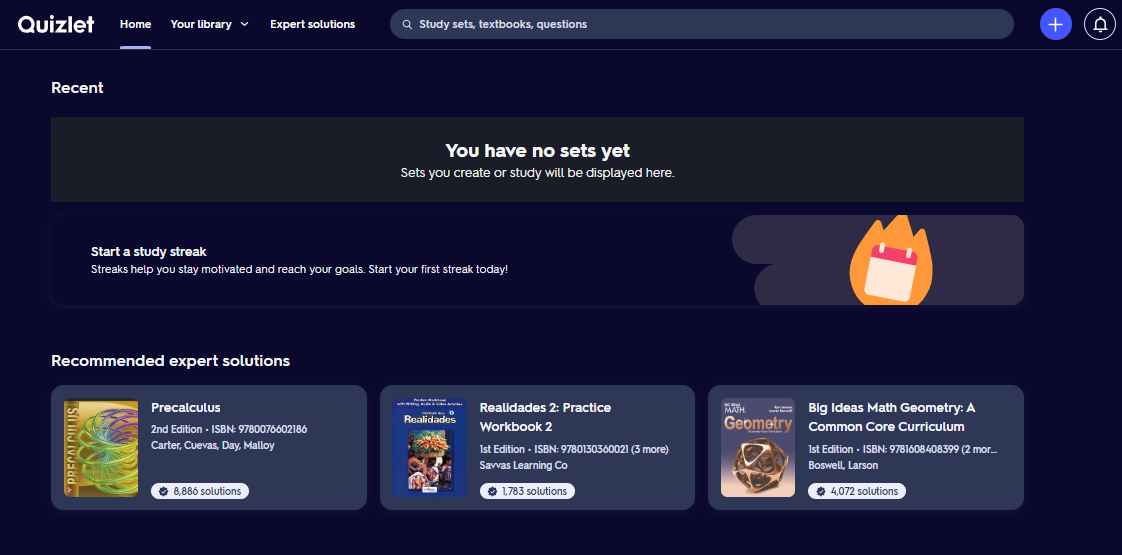Open the Precalculus book cover thumbnail
Image resolution: width=1122 pixels, height=555 pixels.
point(101,448)
